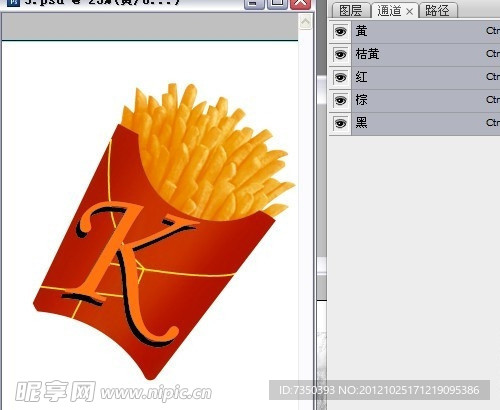Maximize the document window
The width and height of the screenshot is (500, 410).
click(277, 3)
